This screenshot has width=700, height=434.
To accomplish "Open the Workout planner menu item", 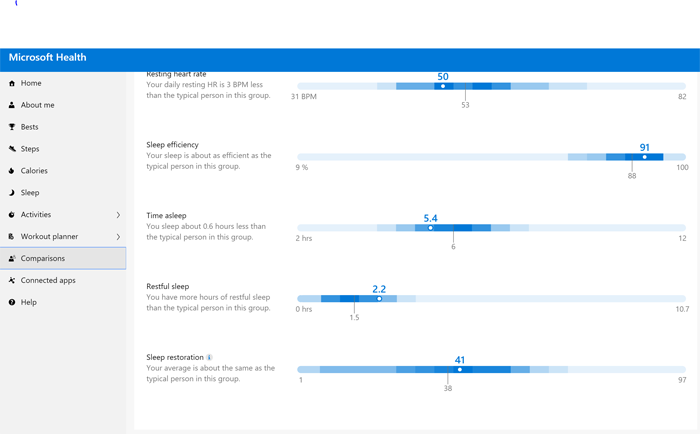I will pyautogui.click(x=49, y=237).
